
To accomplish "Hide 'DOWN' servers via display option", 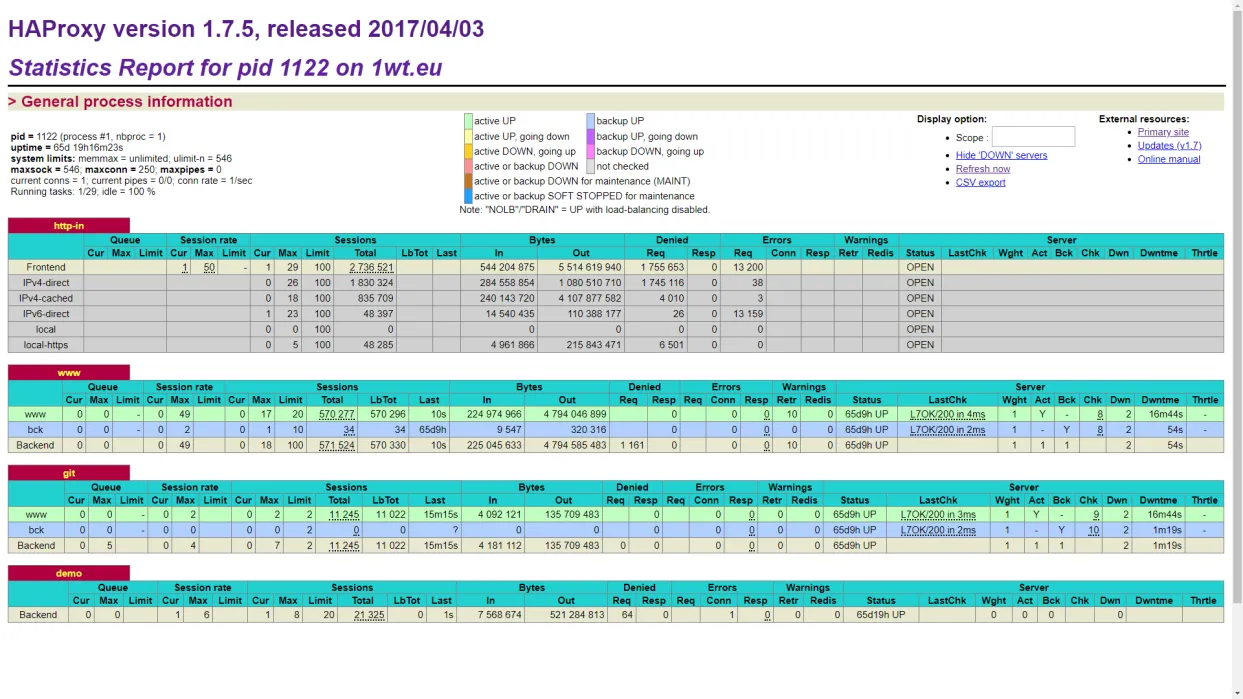I will coord(1001,155).
